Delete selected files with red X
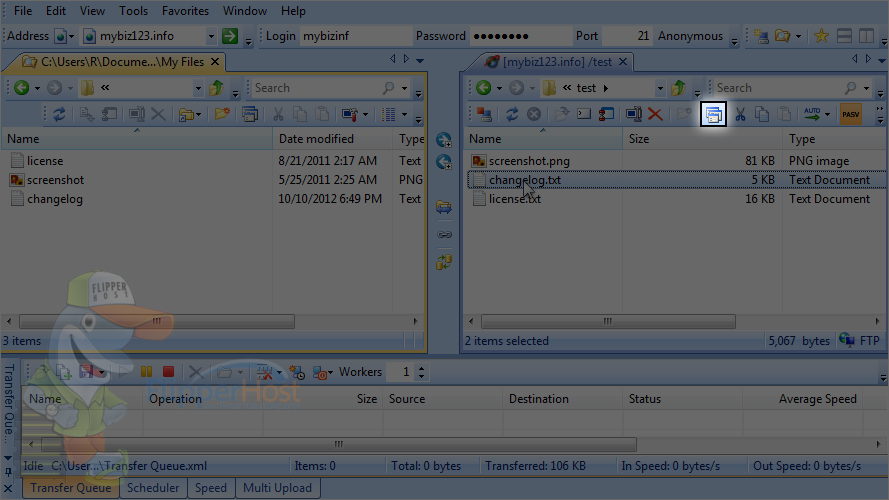This screenshot has width=889, height=500. click(655, 115)
